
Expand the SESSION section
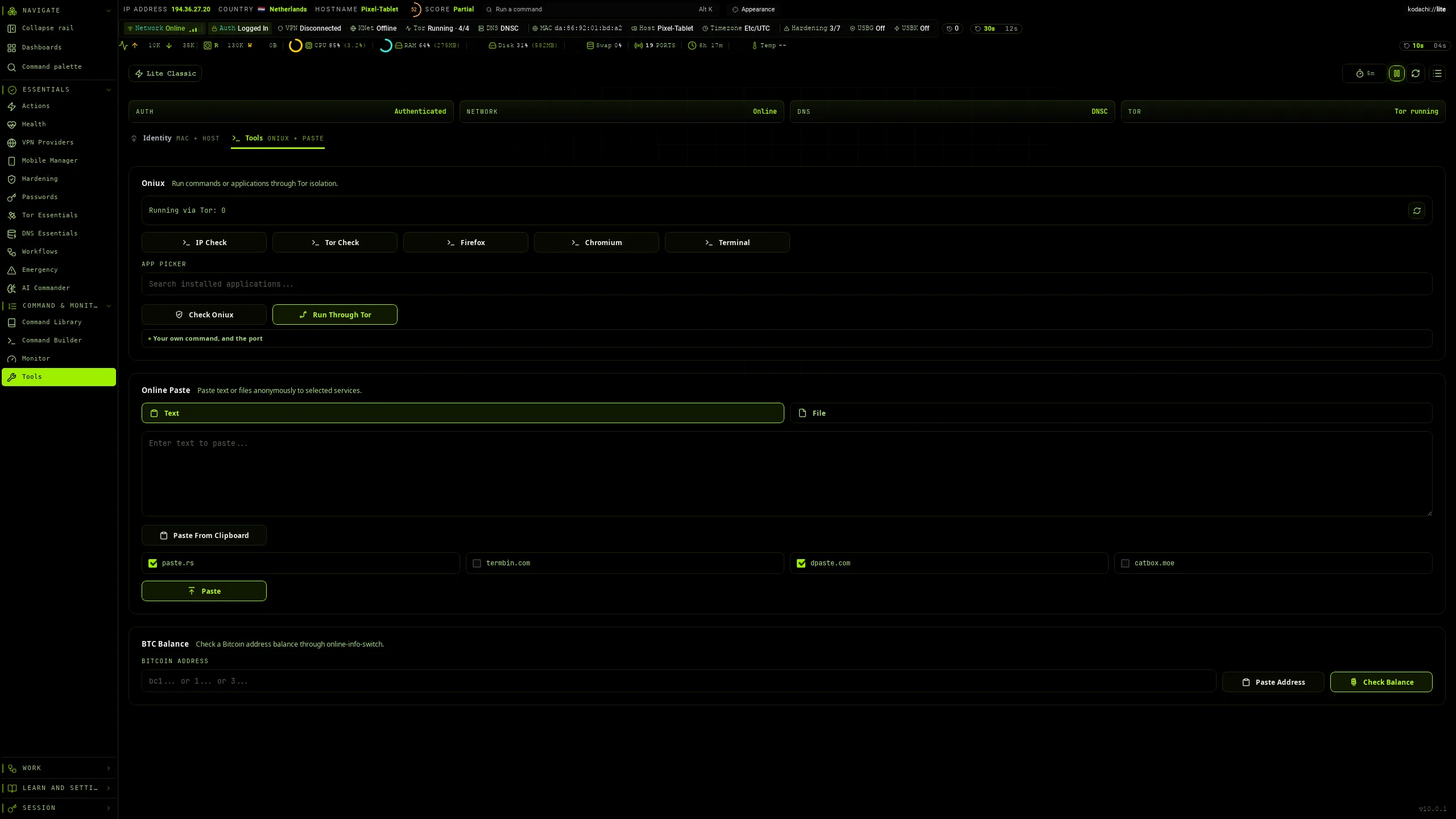point(59,808)
